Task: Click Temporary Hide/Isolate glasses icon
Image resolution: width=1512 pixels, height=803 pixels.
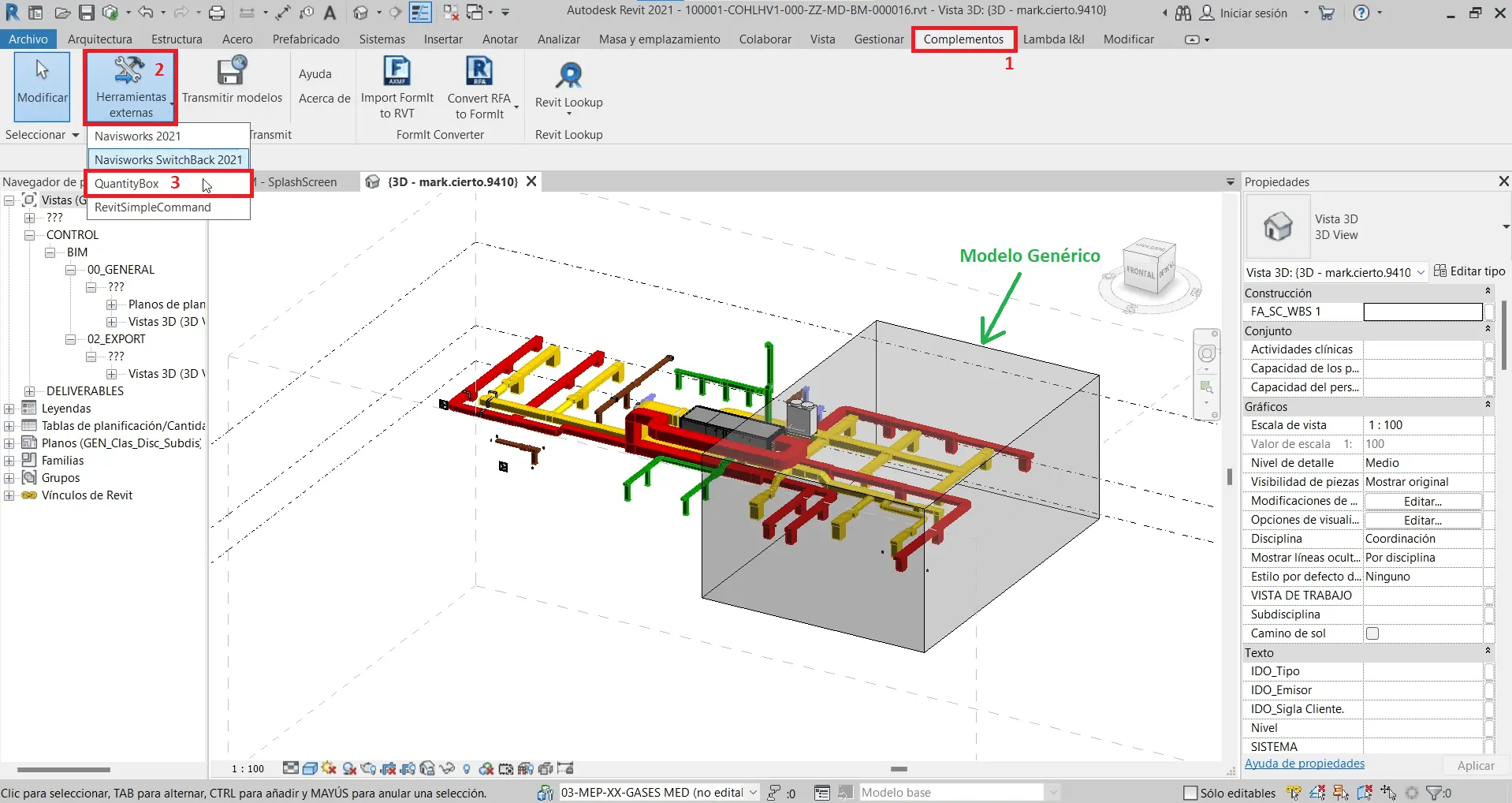Action: 446,768
